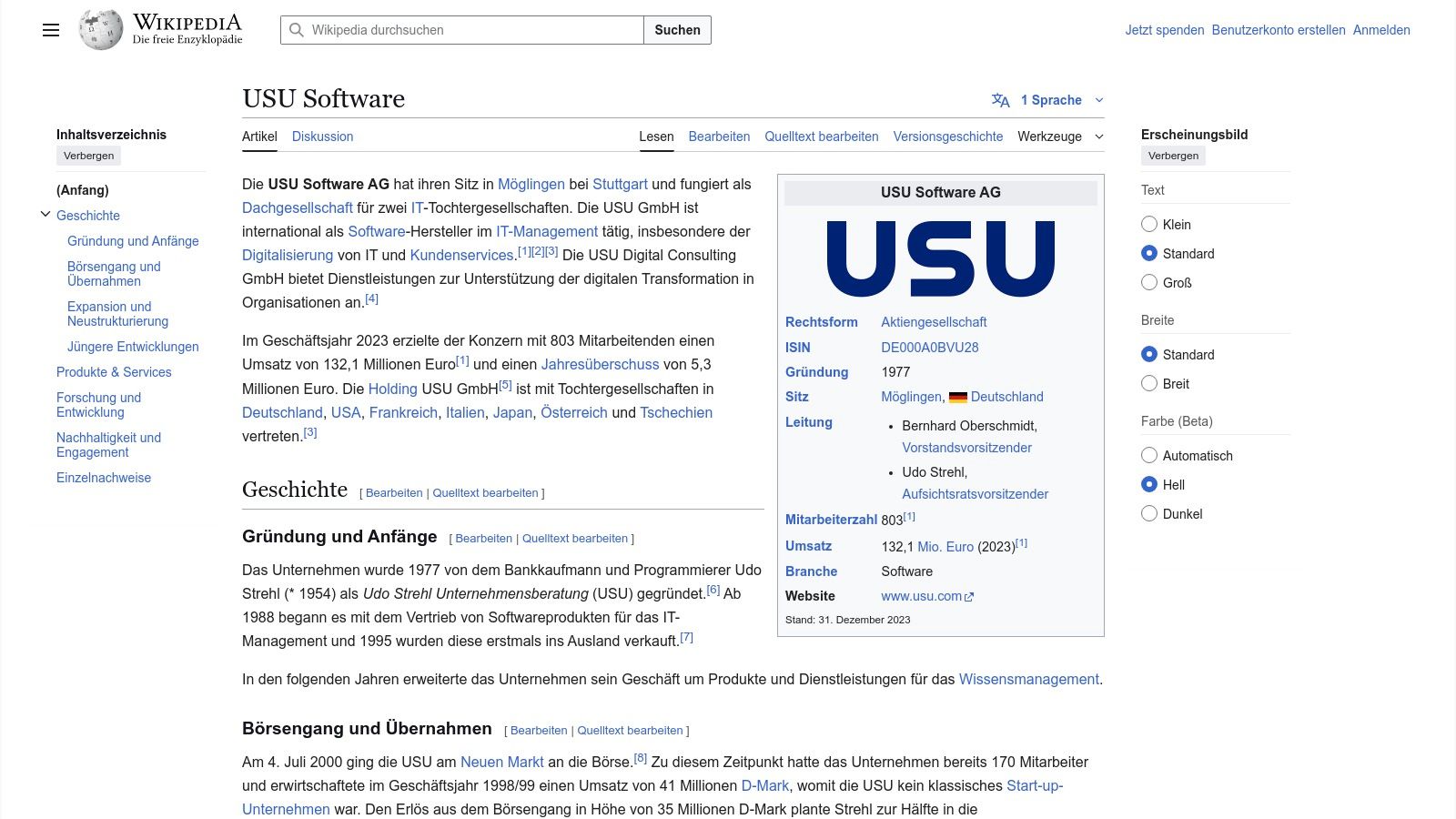Click the search magnifier icon
The image size is (1456, 819).
296,30
